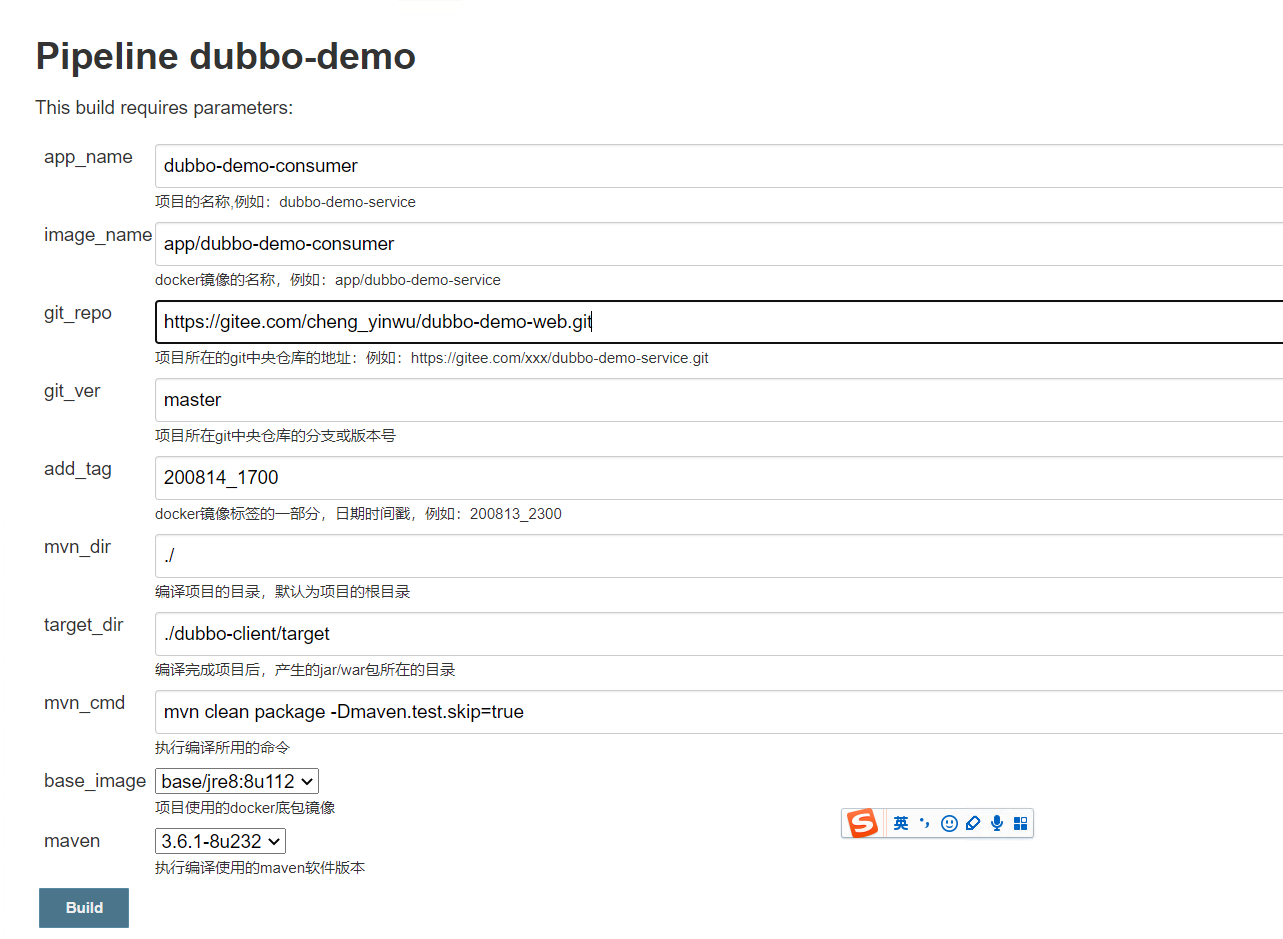This screenshot has width=1283, height=939.
Task: Click the Pipeline dubbo-demo heading
Action: pos(226,57)
